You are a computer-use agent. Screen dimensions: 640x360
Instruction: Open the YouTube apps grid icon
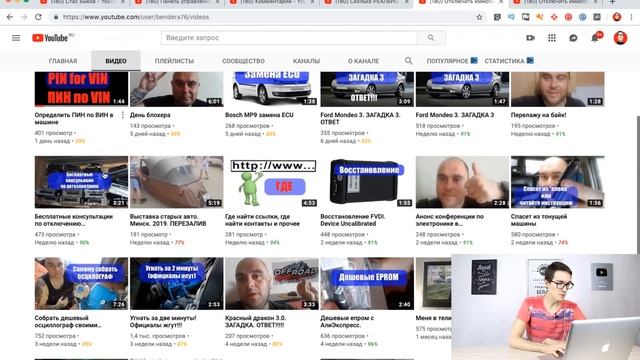point(552,38)
